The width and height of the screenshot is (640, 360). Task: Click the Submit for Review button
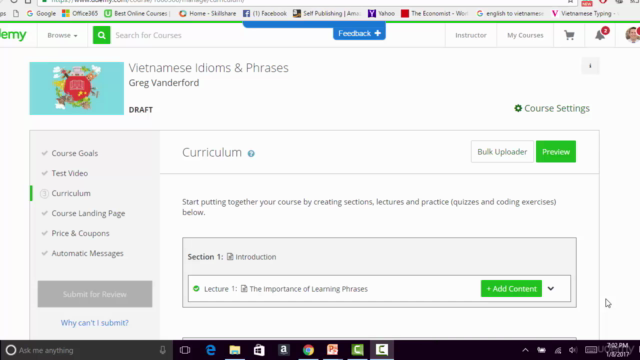95,294
